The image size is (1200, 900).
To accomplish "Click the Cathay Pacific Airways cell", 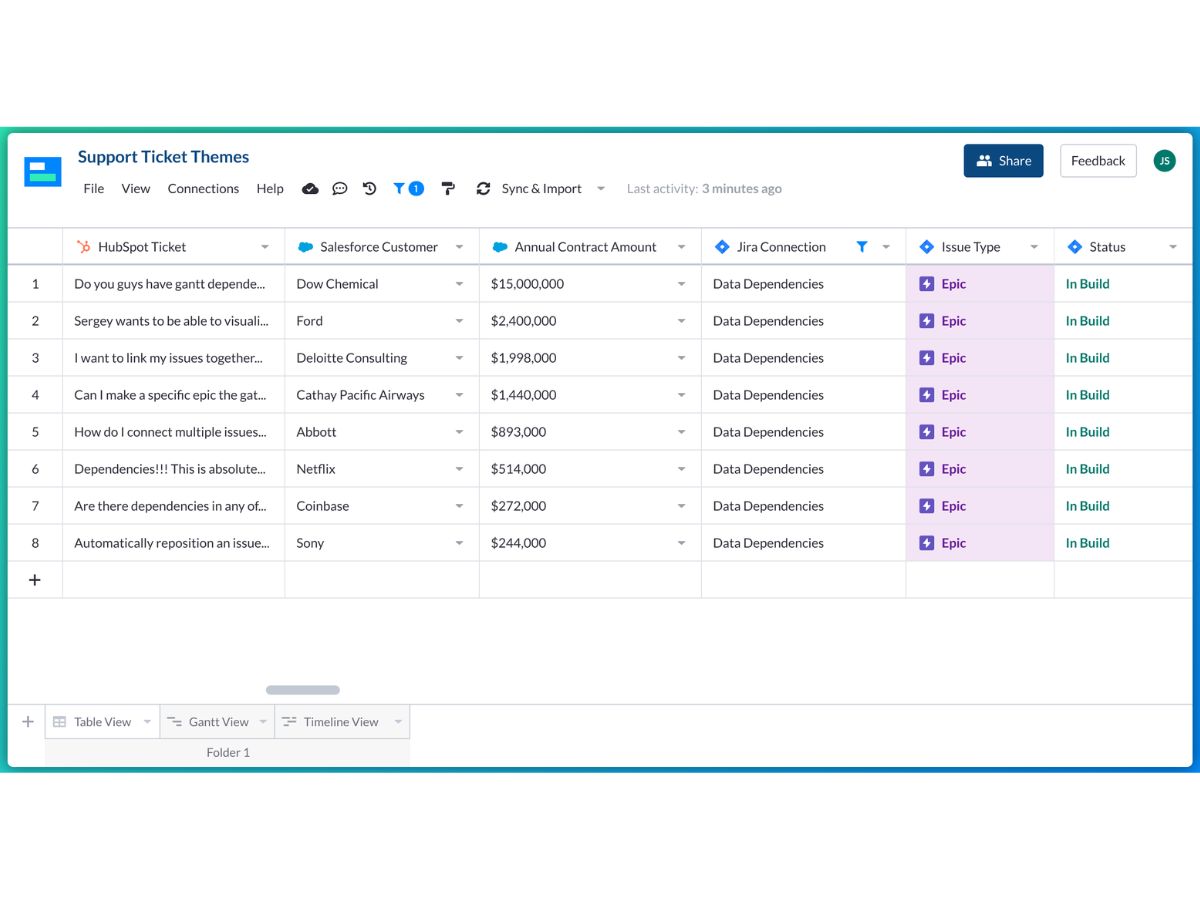I will [382, 395].
